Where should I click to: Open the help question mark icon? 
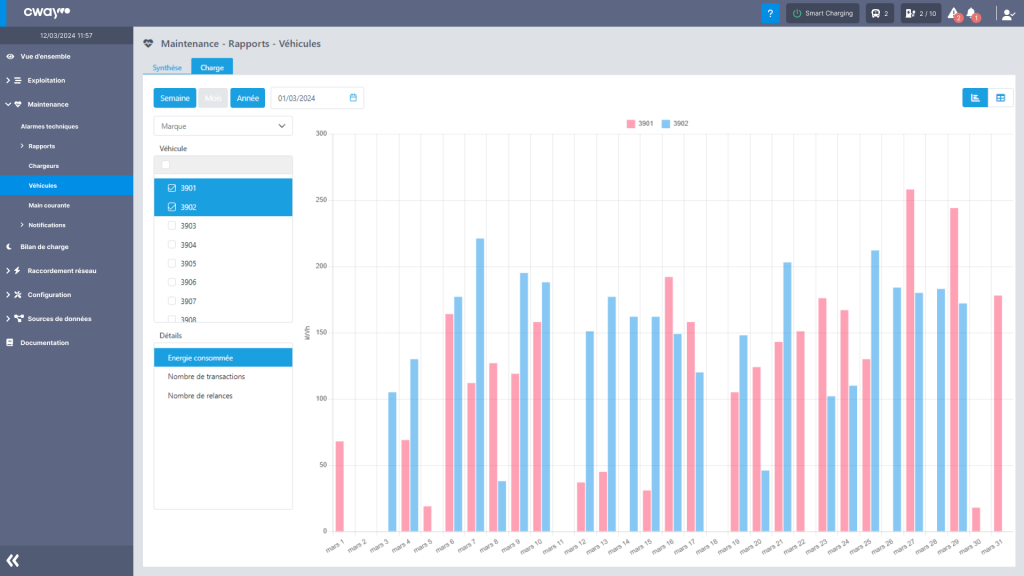(x=770, y=14)
